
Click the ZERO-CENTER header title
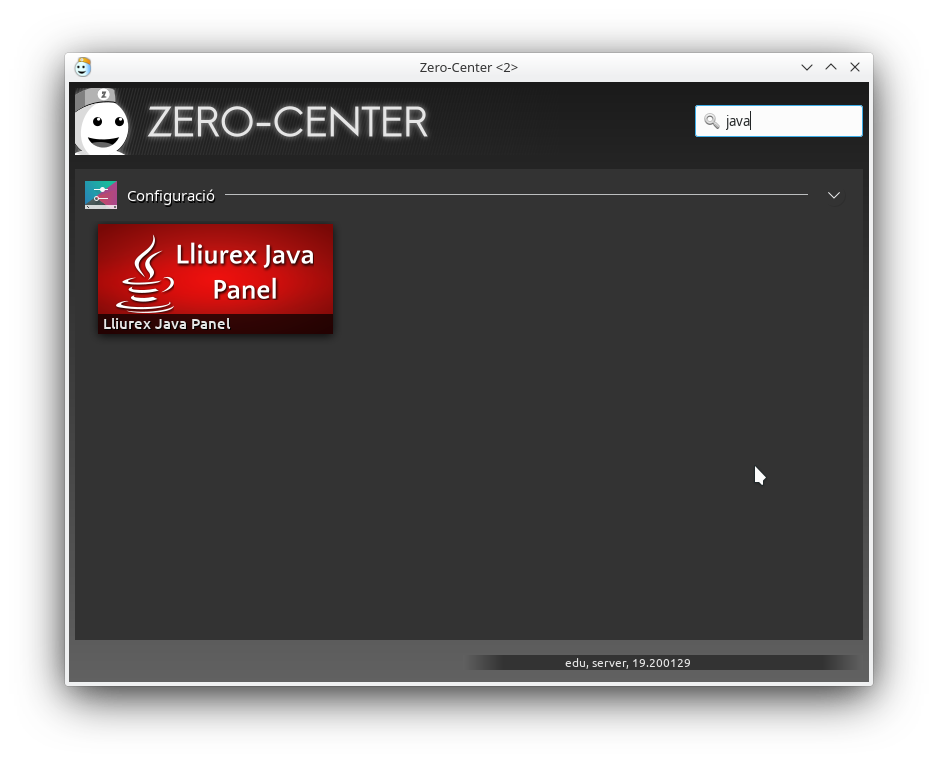tap(288, 122)
